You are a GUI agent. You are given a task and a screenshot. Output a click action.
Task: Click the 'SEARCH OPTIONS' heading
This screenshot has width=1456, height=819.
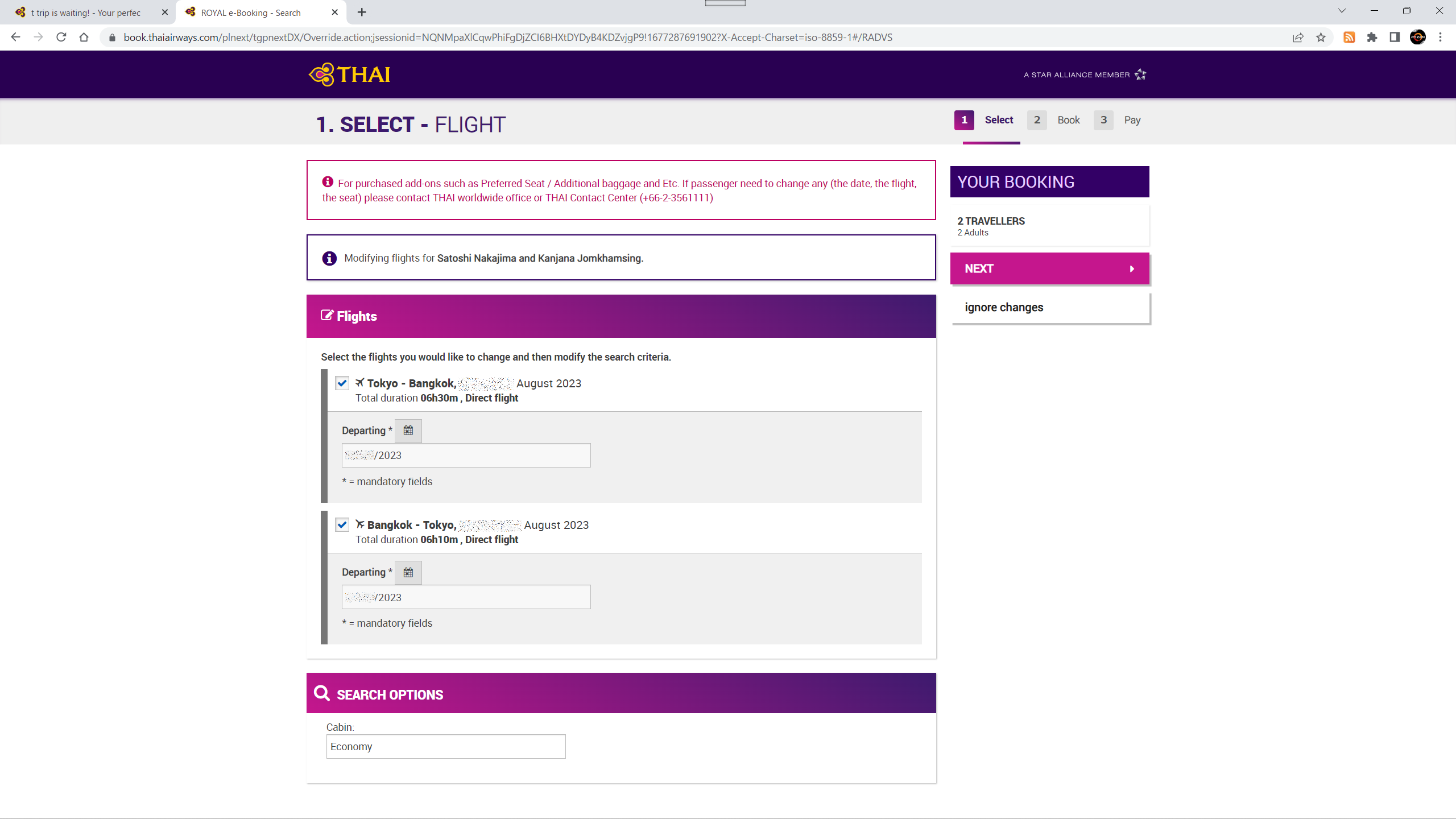click(x=390, y=694)
